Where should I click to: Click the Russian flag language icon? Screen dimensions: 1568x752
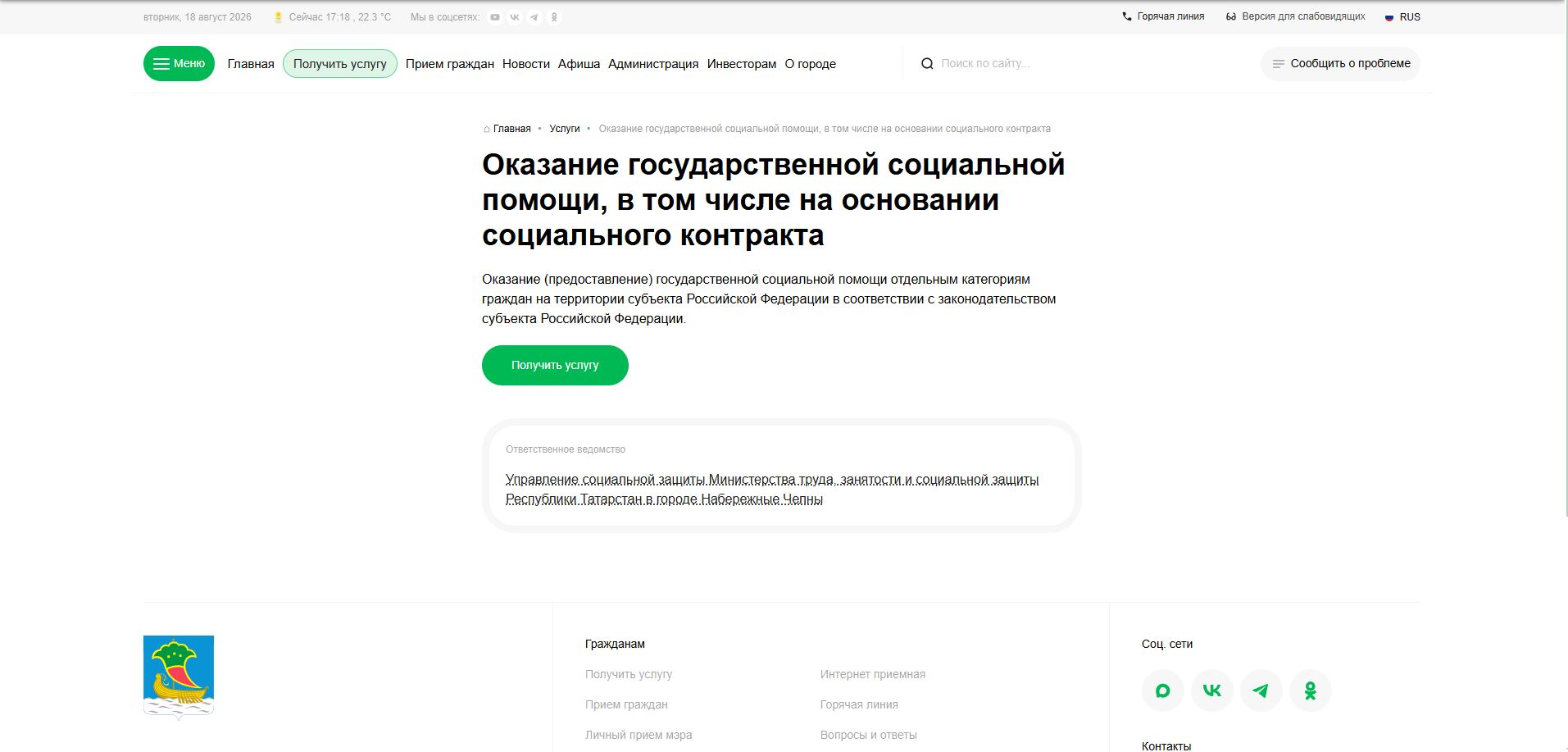click(1389, 17)
